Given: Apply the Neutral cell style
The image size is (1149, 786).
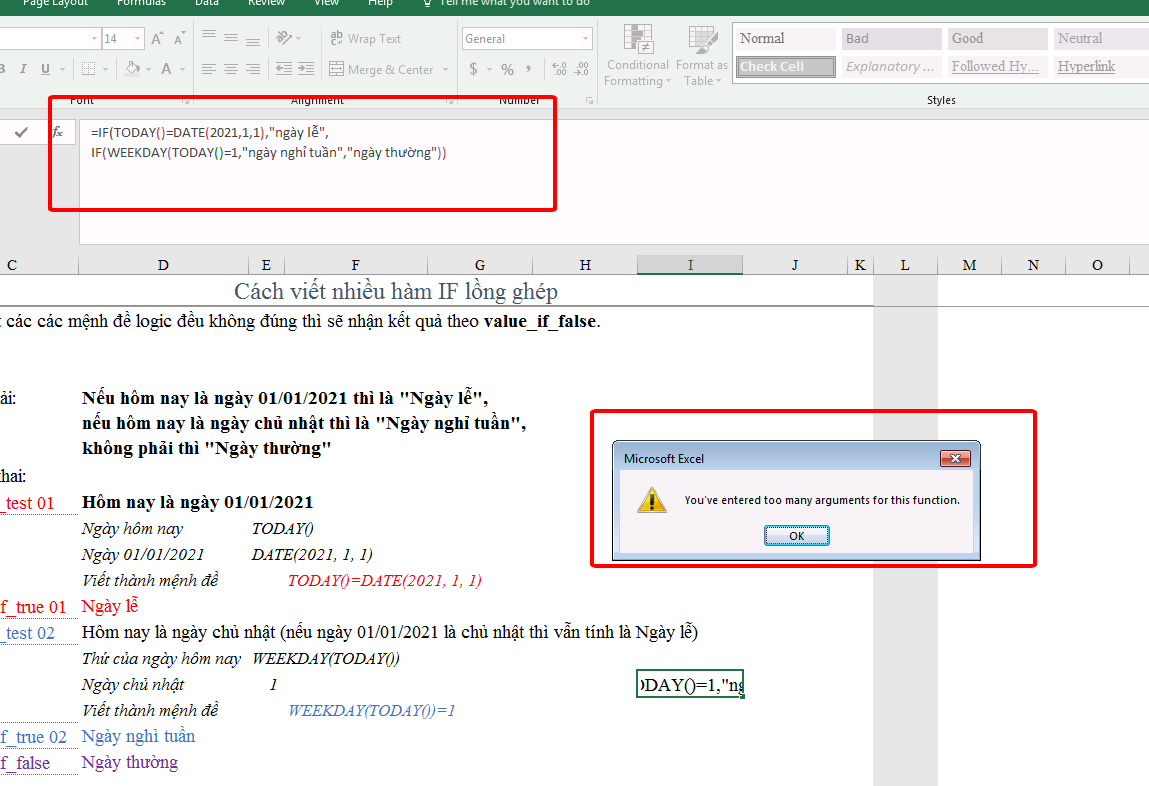Looking at the screenshot, I should pyautogui.click(x=1101, y=38).
